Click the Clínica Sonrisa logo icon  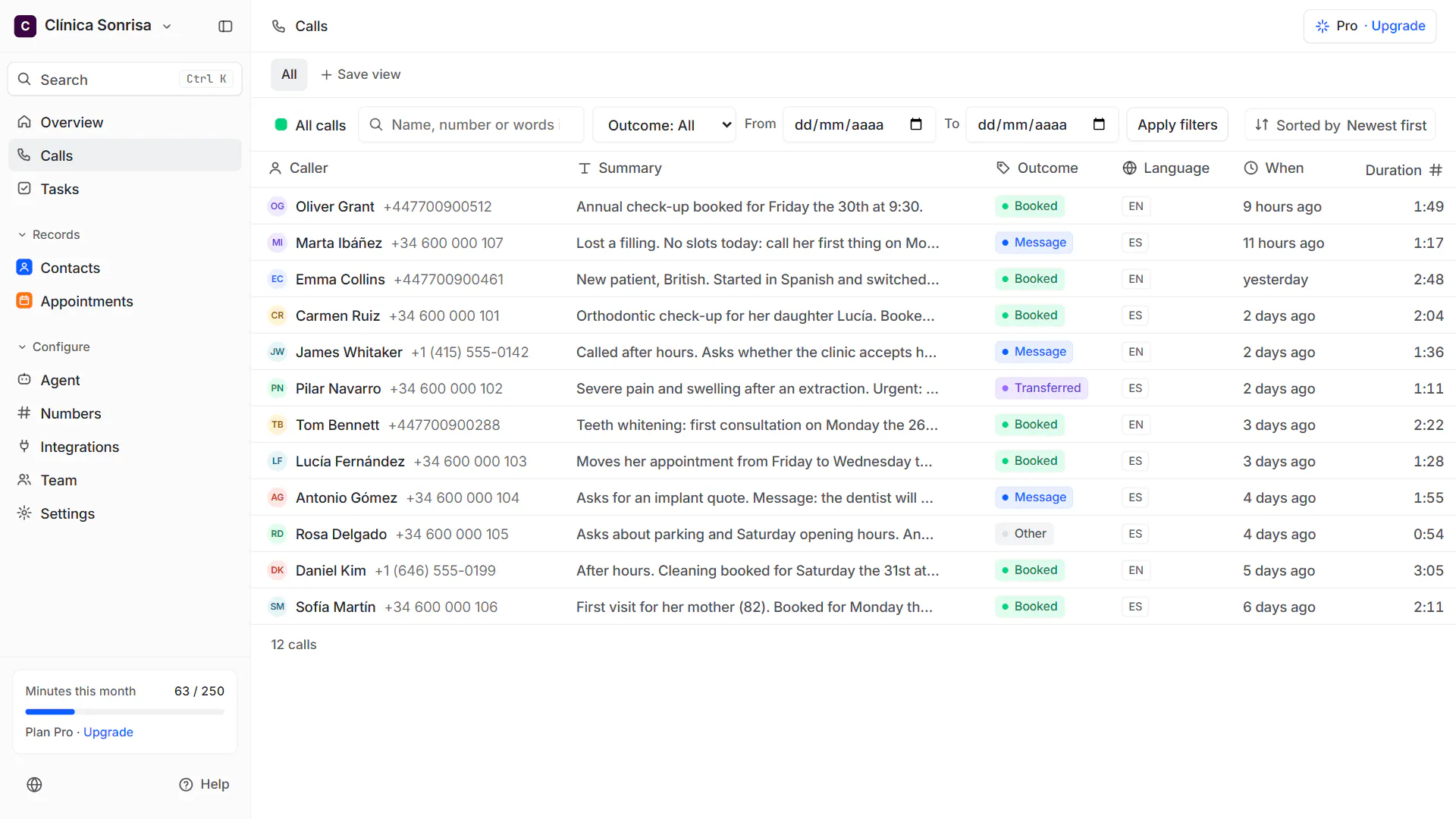[25, 26]
